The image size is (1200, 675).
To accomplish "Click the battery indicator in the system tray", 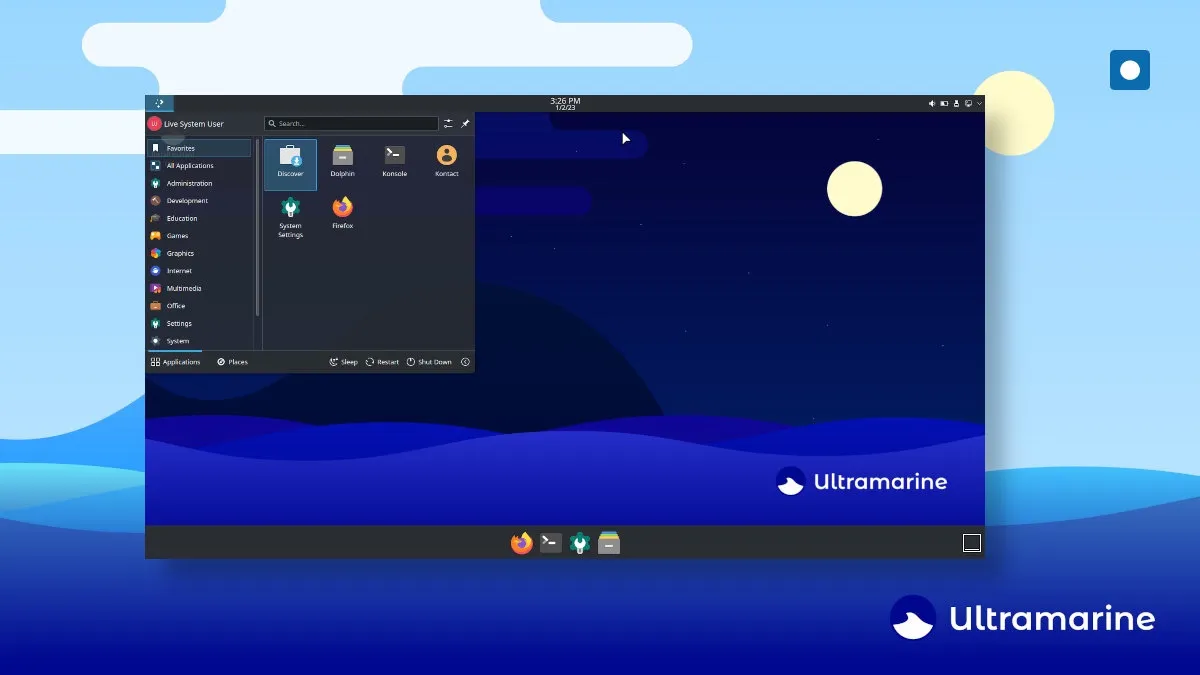I will (944, 104).
